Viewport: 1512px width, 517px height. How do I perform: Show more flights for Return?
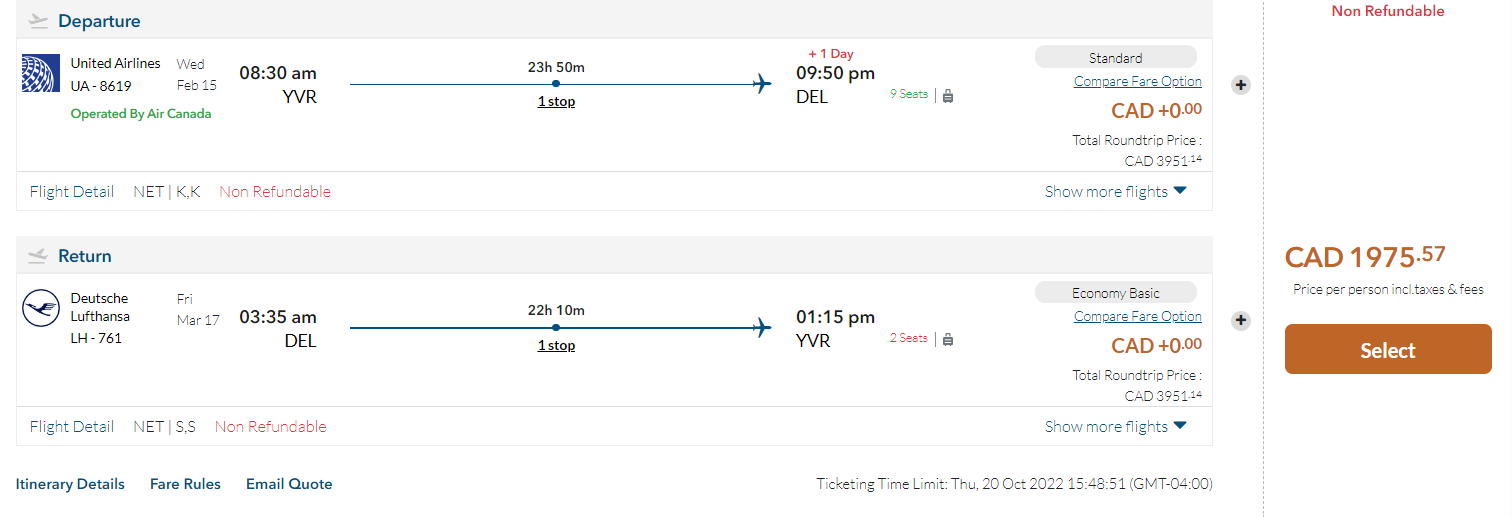(1115, 426)
